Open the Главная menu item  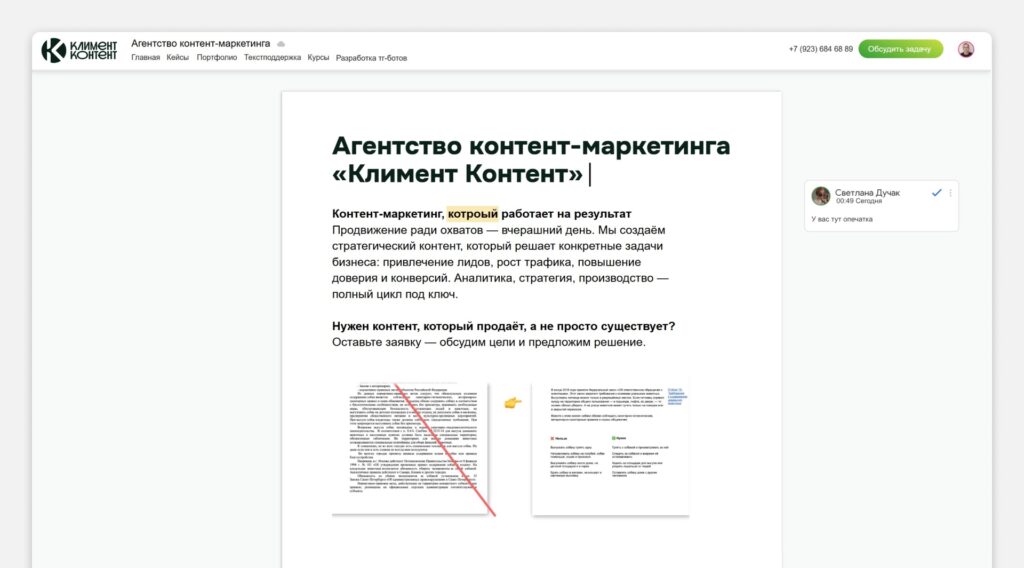pos(145,58)
